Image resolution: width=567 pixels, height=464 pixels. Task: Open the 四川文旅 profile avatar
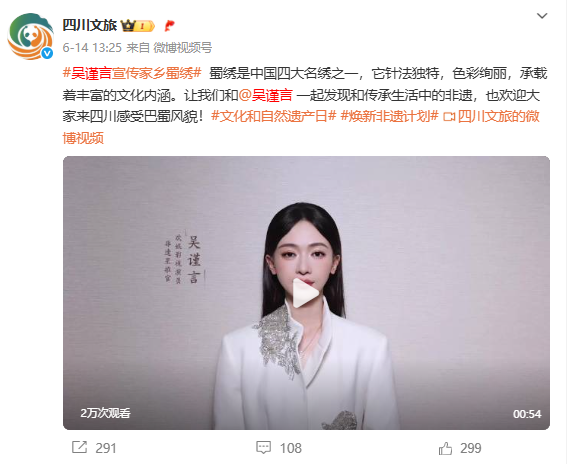pyautogui.click(x=30, y=36)
